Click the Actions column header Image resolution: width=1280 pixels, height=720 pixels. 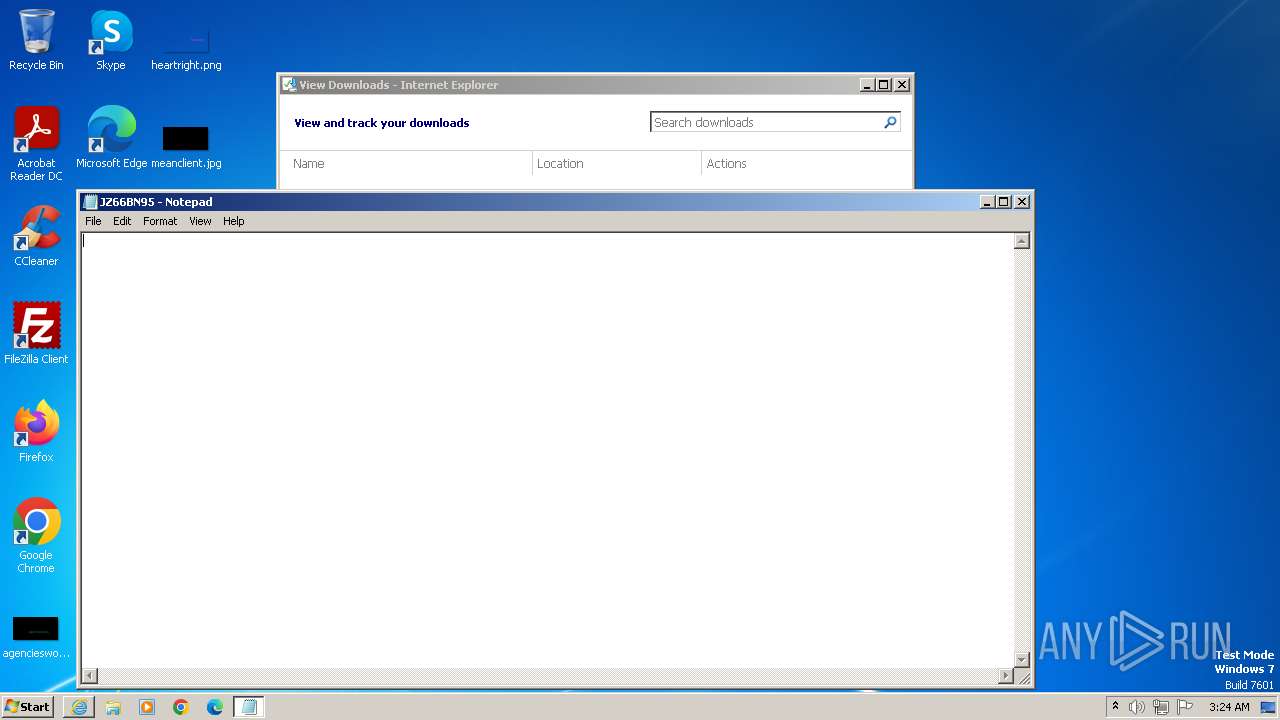tap(727, 163)
